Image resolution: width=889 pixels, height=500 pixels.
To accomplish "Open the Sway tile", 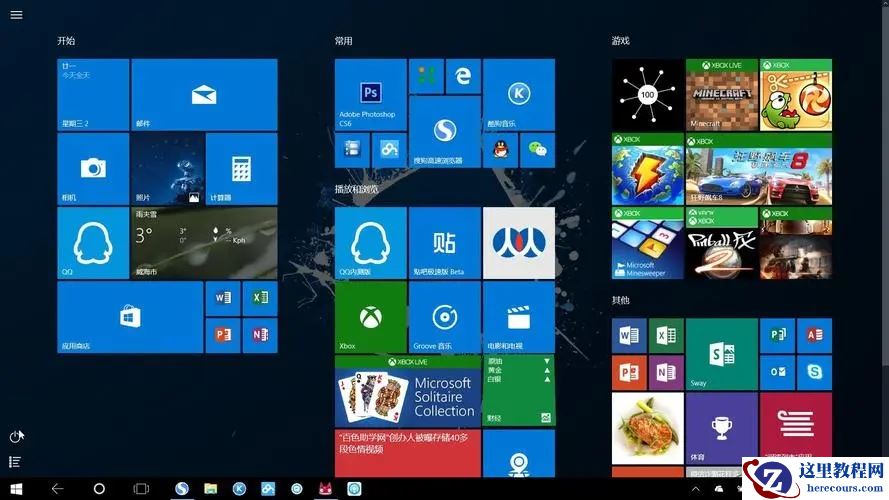I will [722, 354].
